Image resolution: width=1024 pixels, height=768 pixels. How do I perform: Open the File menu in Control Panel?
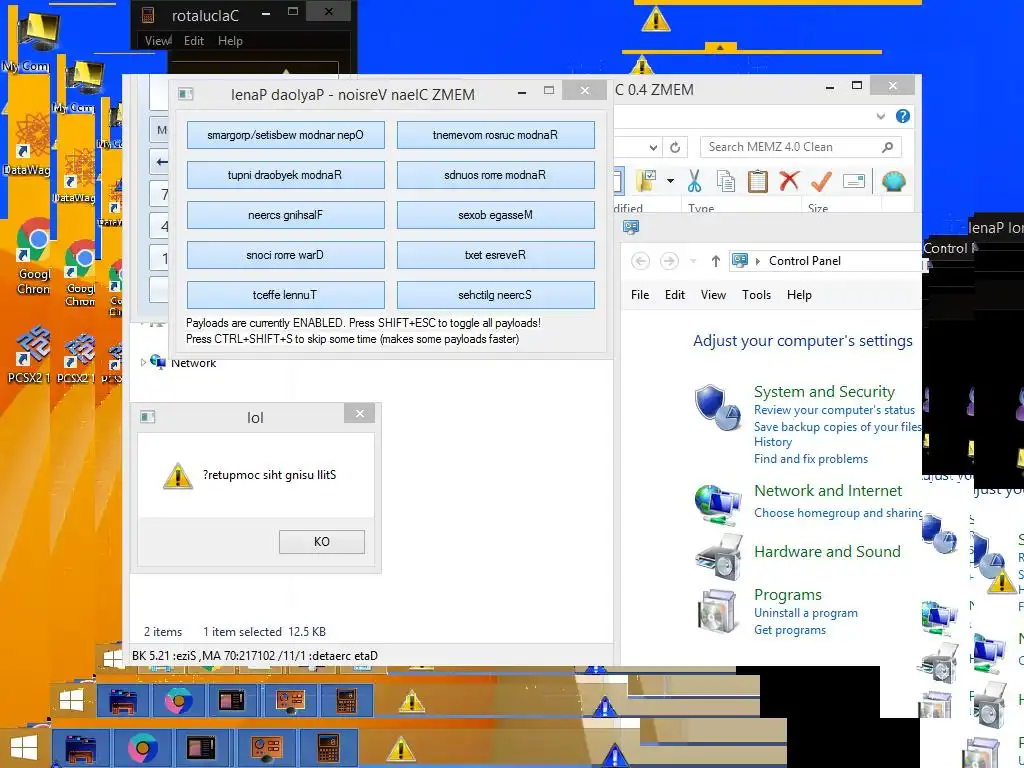tap(640, 295)
